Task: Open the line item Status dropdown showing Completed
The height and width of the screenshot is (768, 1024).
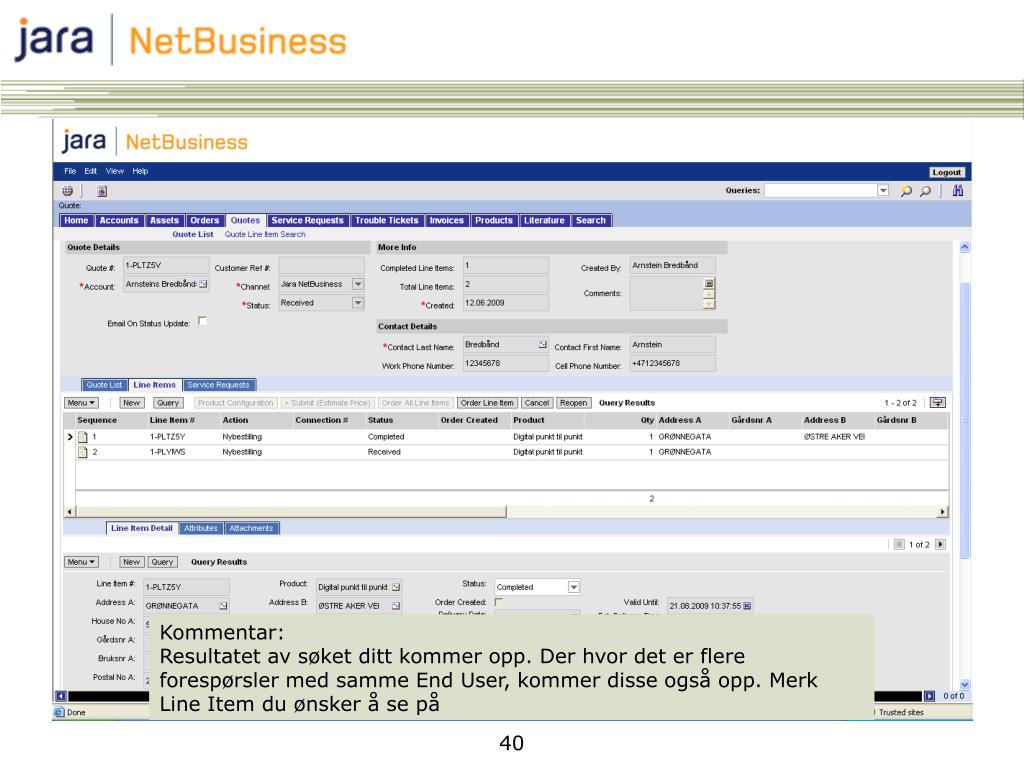Action: tap(573, 587)
